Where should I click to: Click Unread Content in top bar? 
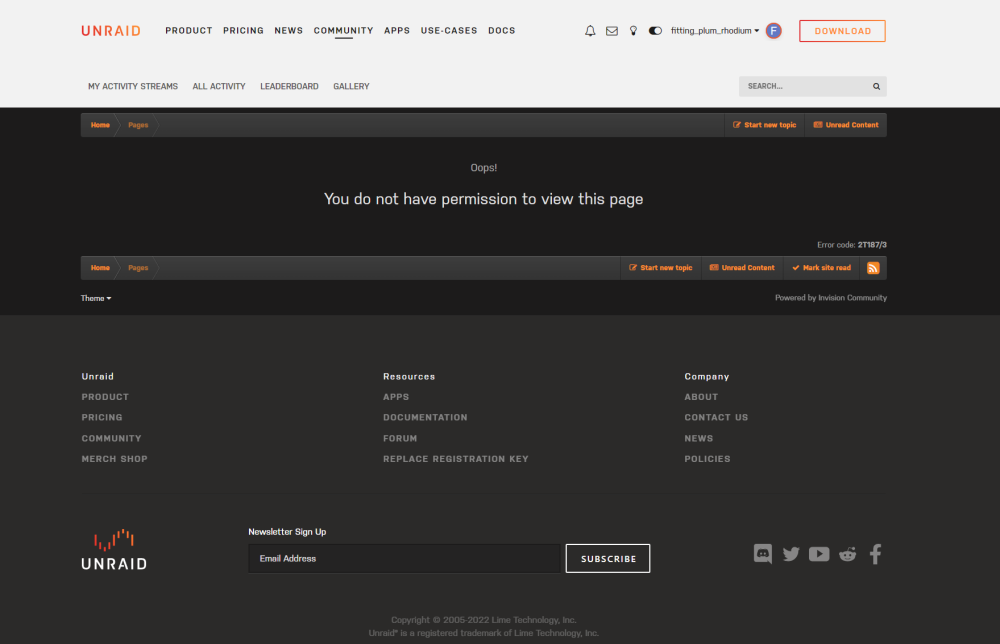click(846, 125)
